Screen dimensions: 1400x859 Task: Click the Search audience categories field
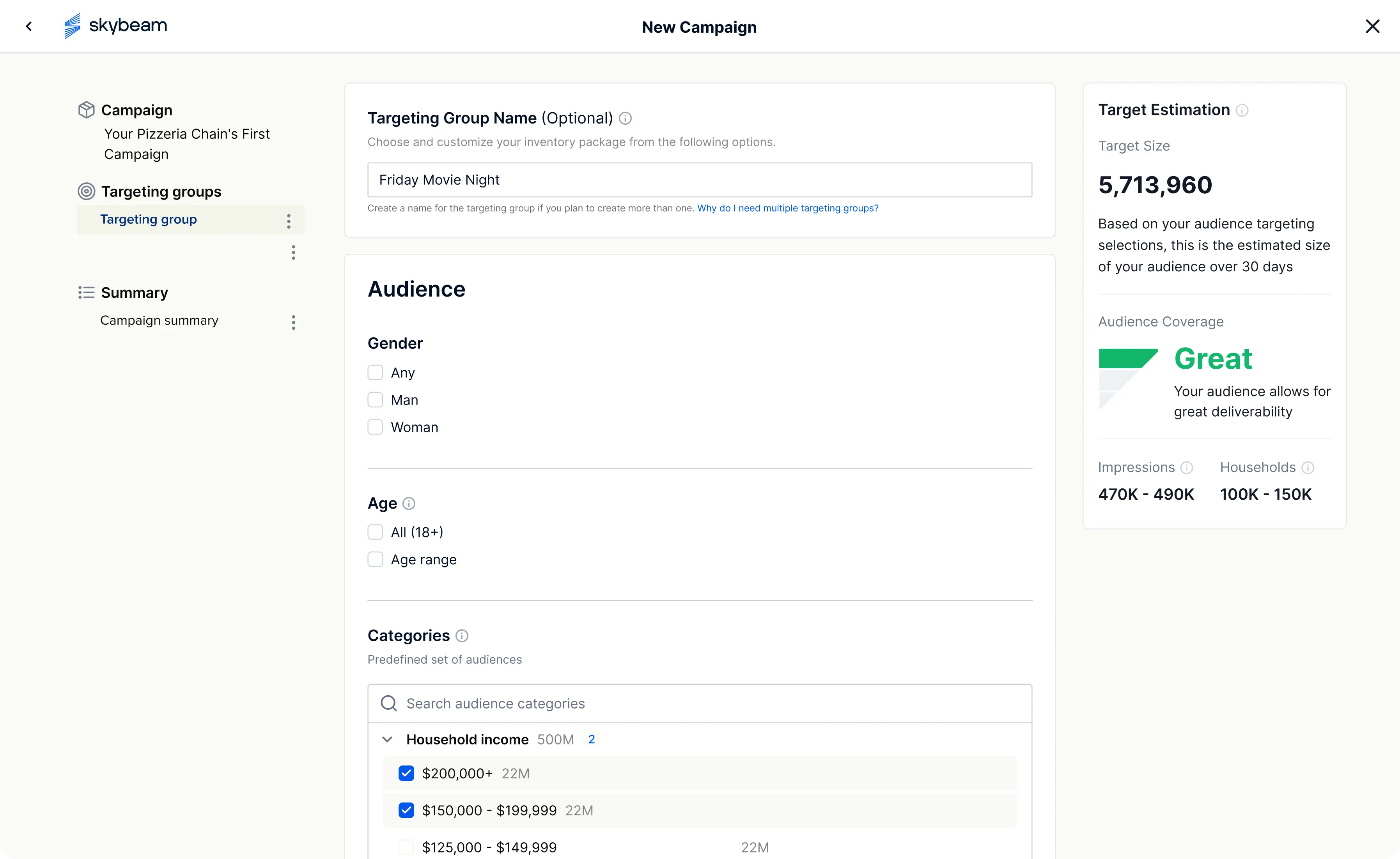tap(699, 703)
